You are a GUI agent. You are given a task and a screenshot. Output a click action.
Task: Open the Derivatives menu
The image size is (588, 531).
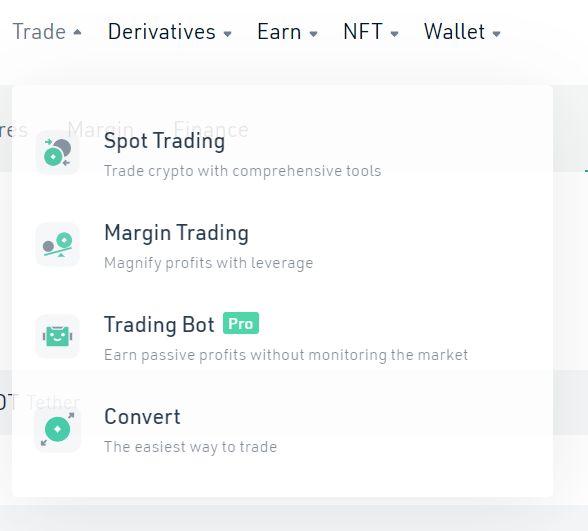[x=162, y=32]
